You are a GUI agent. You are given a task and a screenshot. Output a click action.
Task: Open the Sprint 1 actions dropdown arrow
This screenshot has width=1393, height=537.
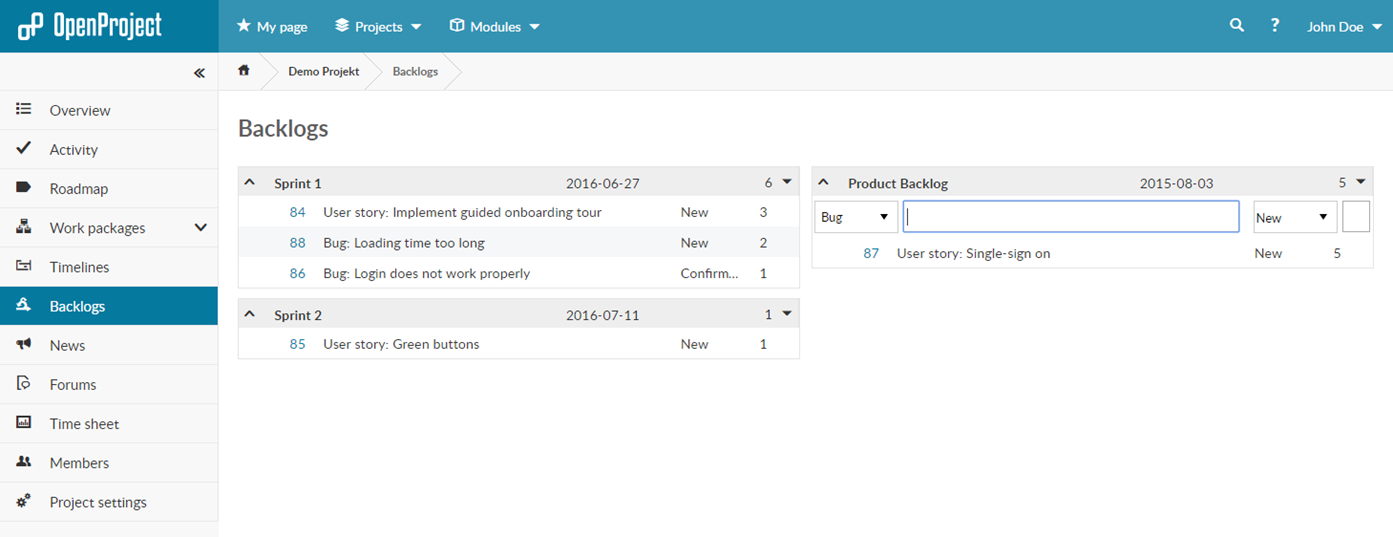tap(787, 182)
